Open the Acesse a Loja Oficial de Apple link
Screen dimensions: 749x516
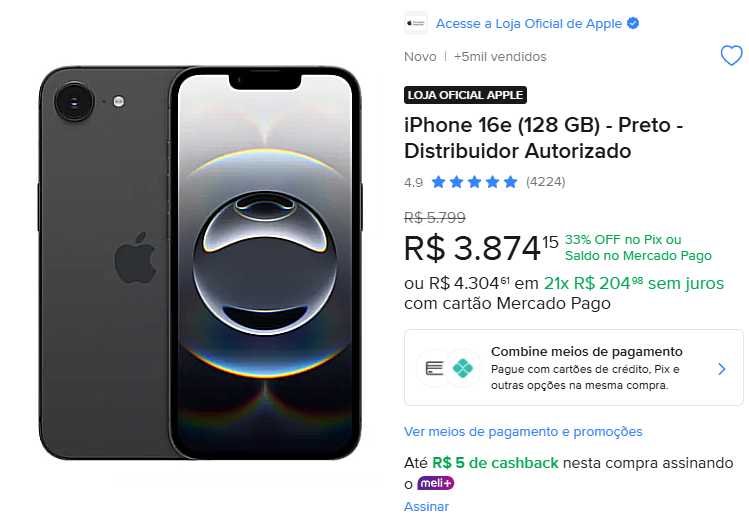coord(528,23)
